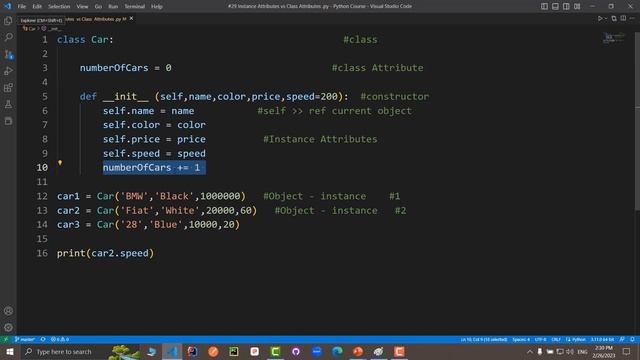This screenshot has height=360, width=640.
Task: Click the Car breadcrumb
Action: 29,29
